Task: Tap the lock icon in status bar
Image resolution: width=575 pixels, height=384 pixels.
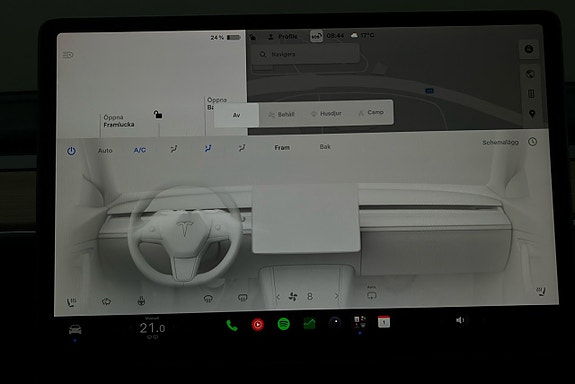Action: [x=253, y=37]
